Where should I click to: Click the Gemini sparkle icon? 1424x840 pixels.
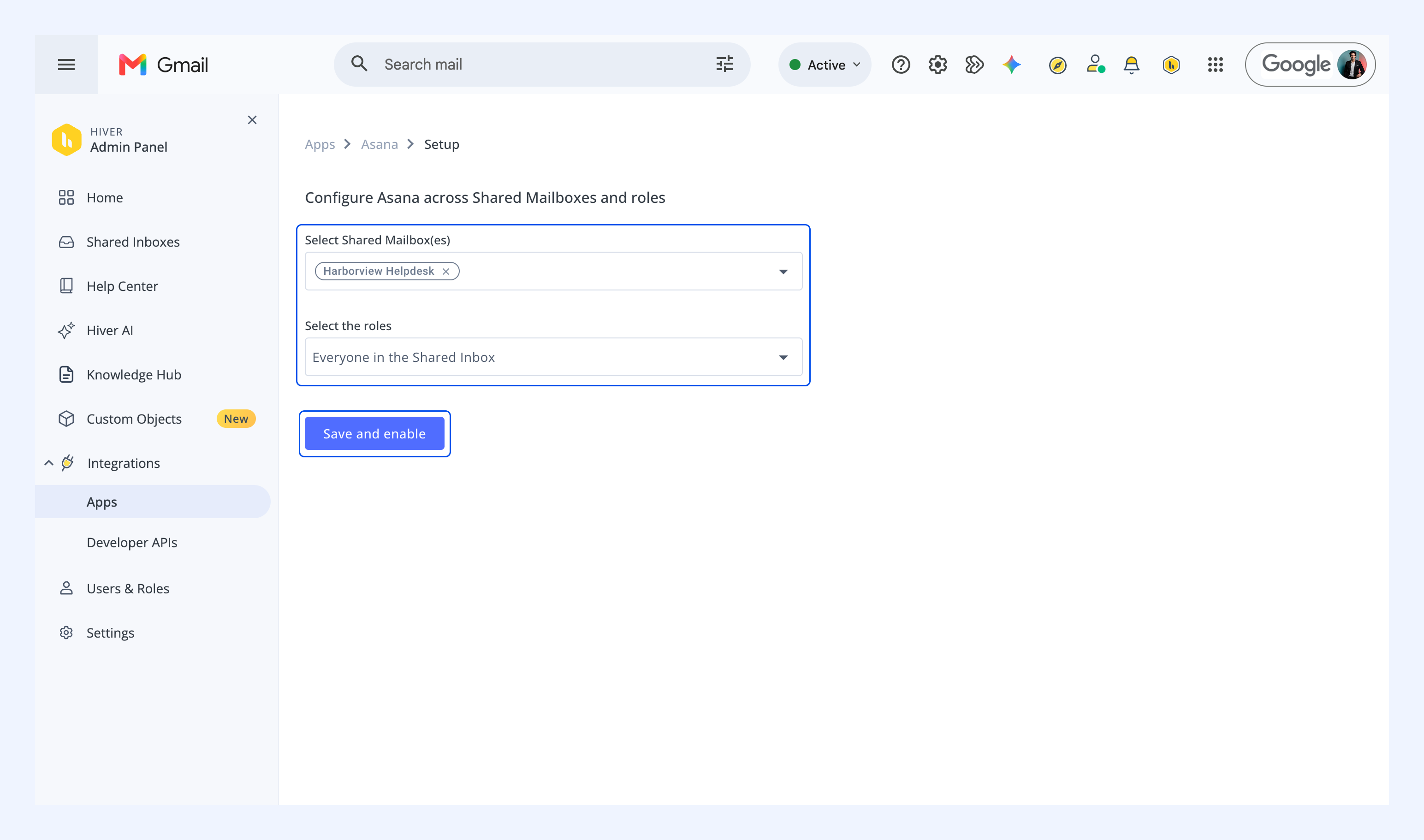click(x=1011, y=65)
